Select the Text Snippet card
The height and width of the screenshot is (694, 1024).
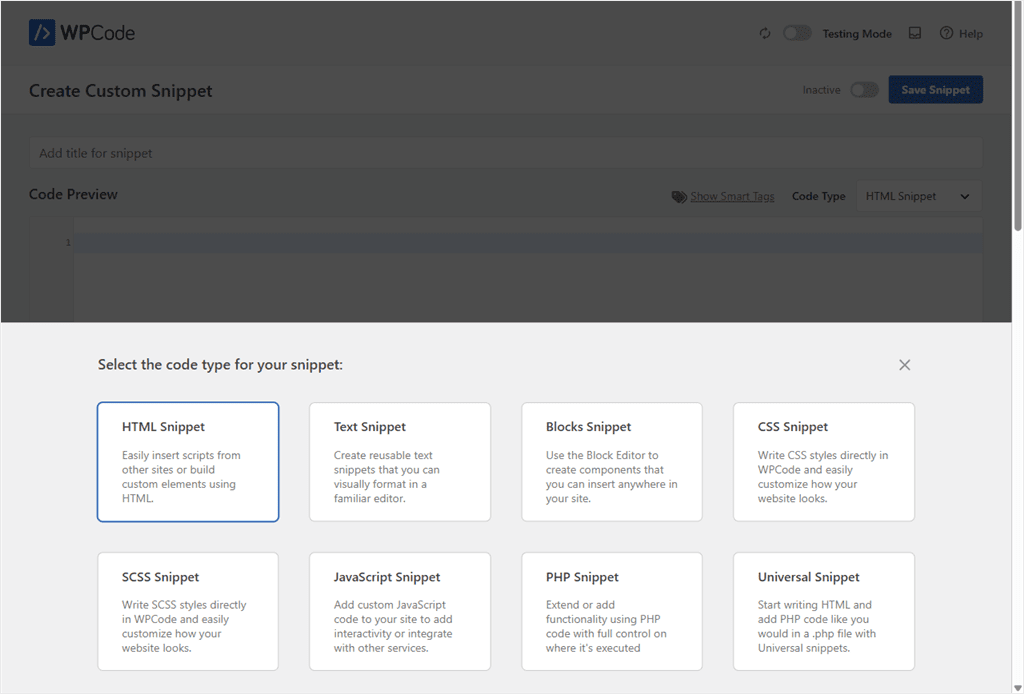click(x=400, y=462)
